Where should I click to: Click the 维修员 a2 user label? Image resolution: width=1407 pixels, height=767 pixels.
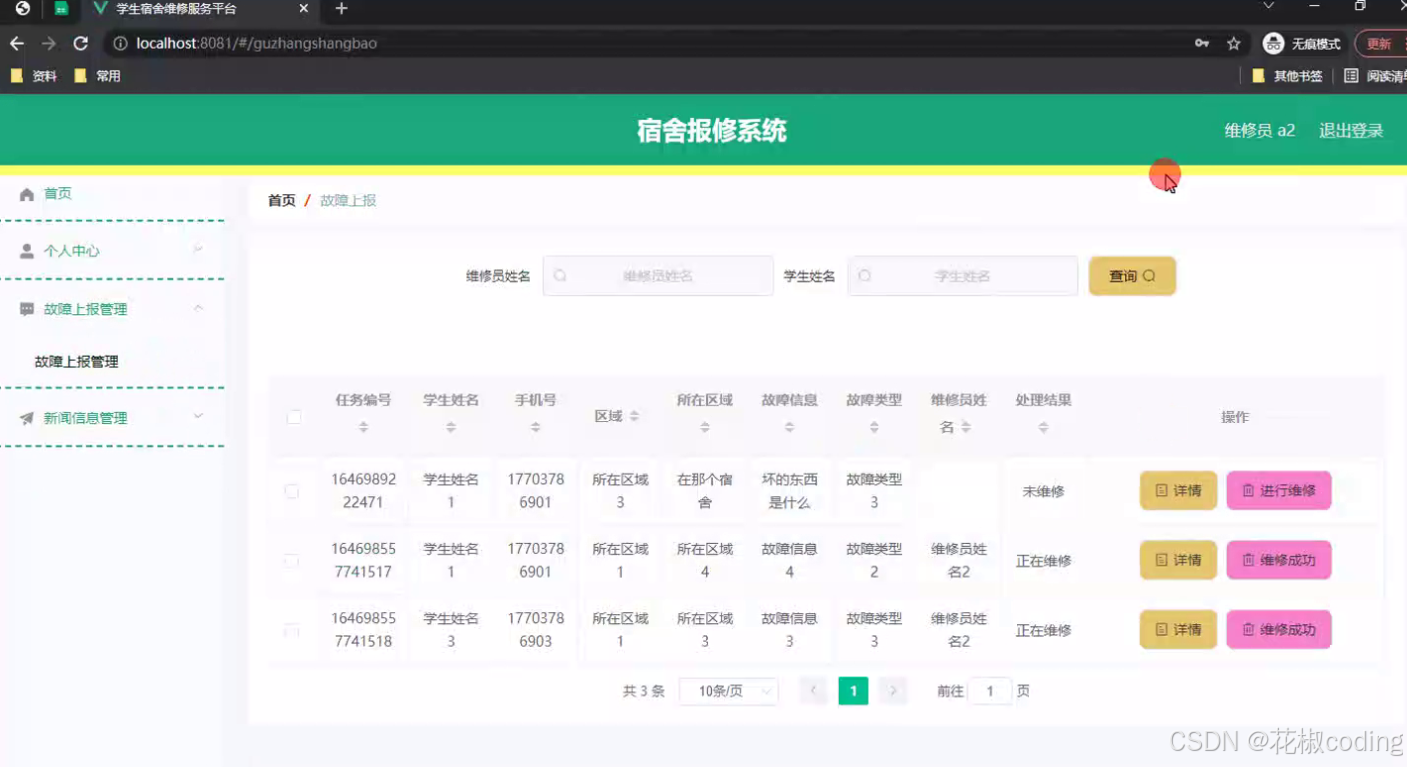[1260, 131]
